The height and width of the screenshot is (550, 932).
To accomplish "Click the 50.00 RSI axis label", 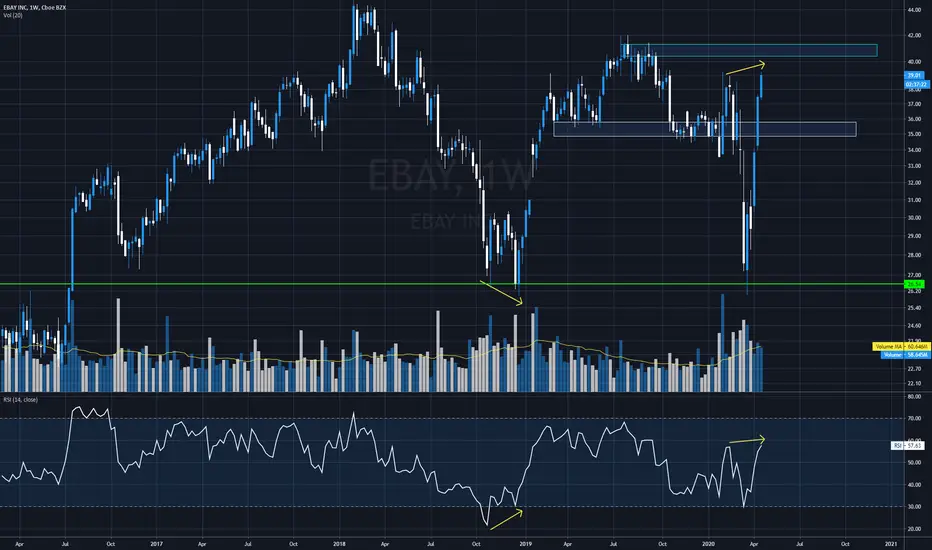I will point(914,463).
